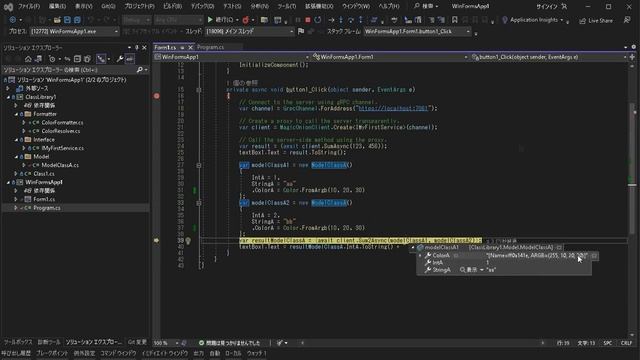Image resolution: width=640 pixels, height=360 pixels.
Task: Click the Step Out debug icon
Action: click(360, 20)
